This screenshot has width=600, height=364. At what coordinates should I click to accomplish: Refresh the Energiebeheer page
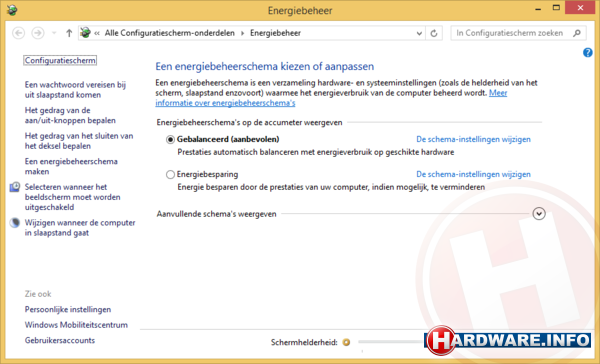point(434,33)
